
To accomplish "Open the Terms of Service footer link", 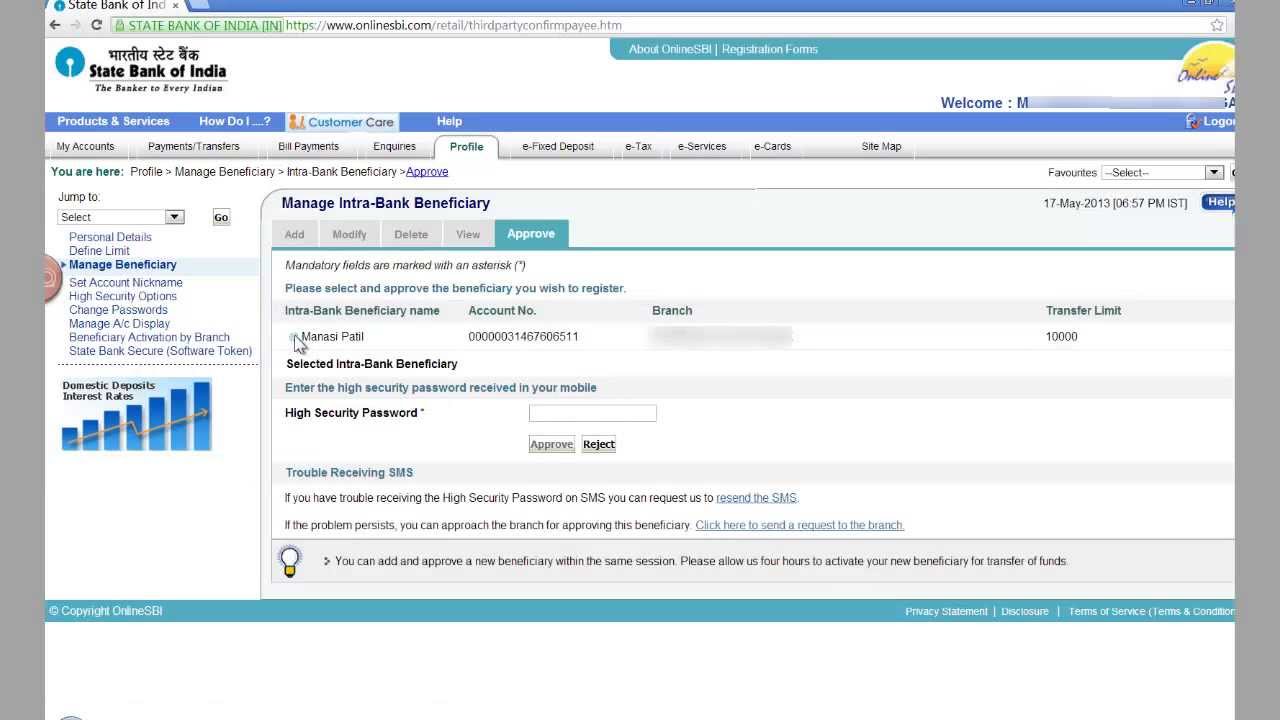I will click(1151, 611).
